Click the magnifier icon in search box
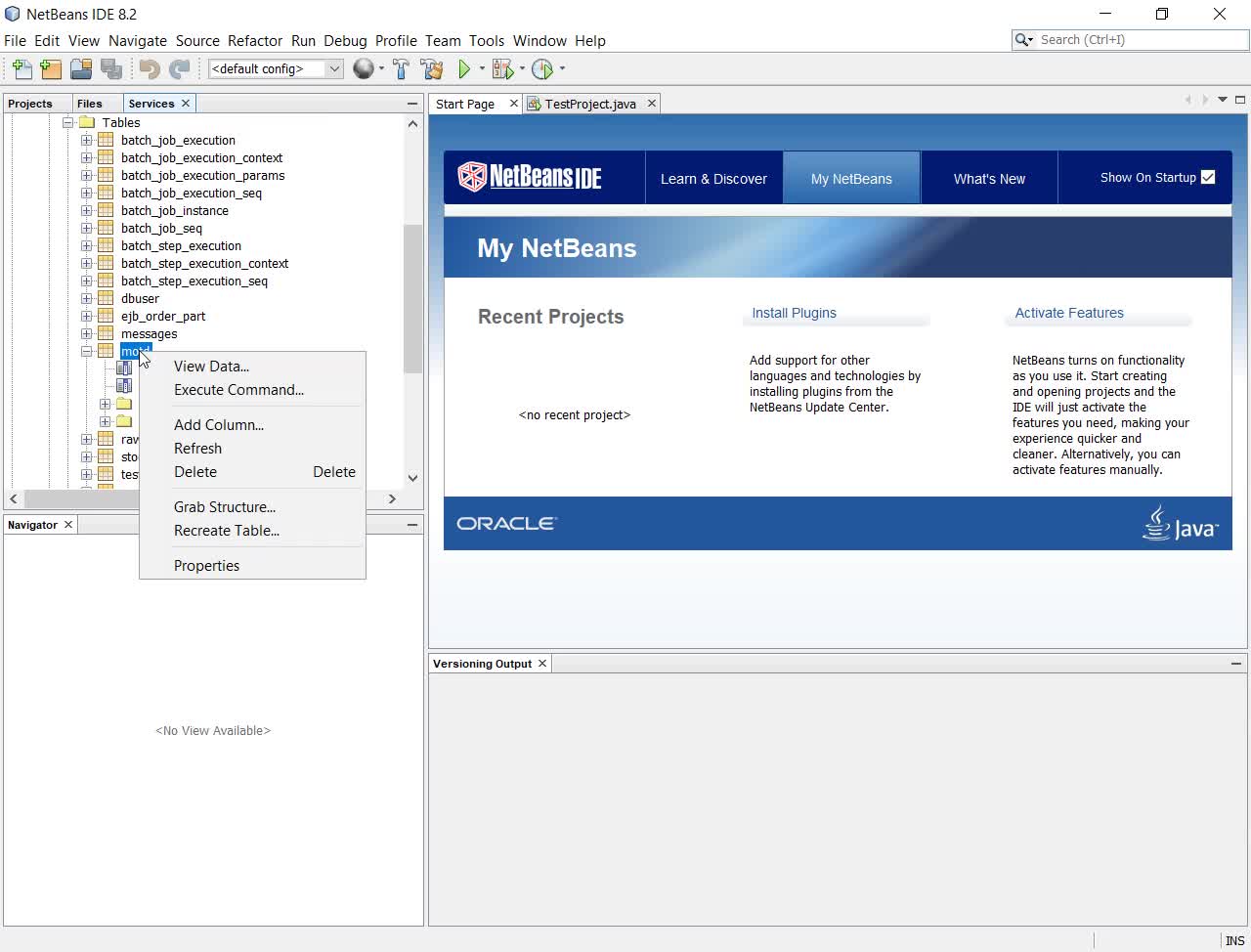This screenshot has width=1251, height=952. [x=1023, y=40]
